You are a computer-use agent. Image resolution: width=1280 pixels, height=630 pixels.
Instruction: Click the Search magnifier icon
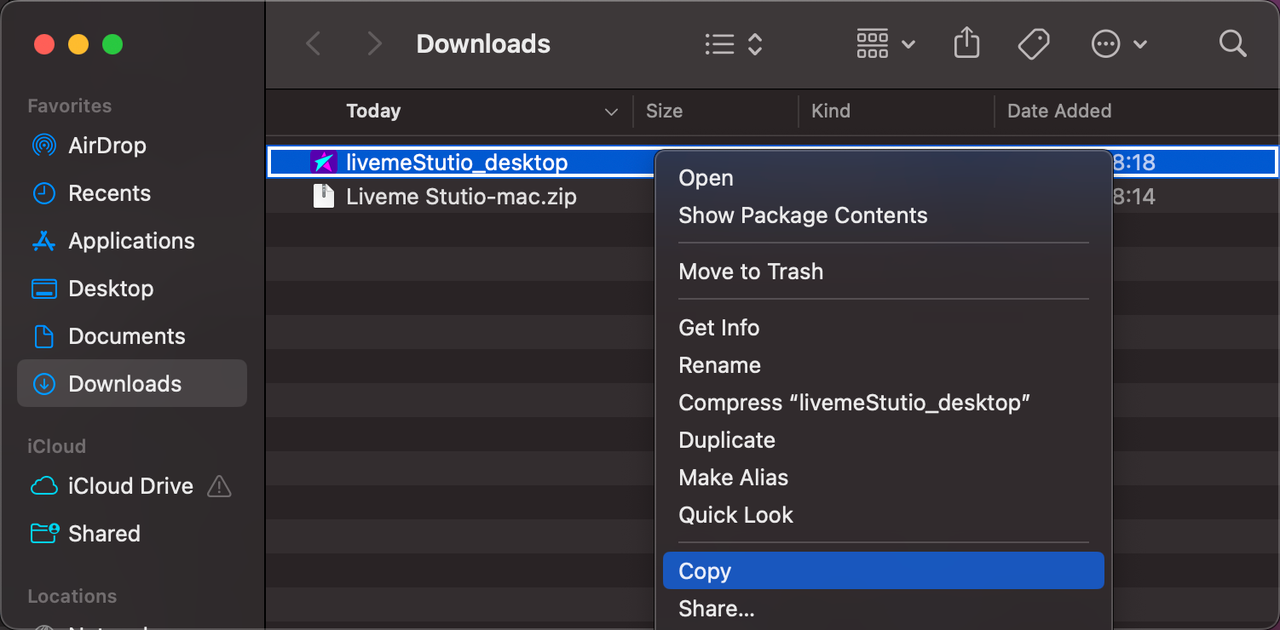(1232, 44)
